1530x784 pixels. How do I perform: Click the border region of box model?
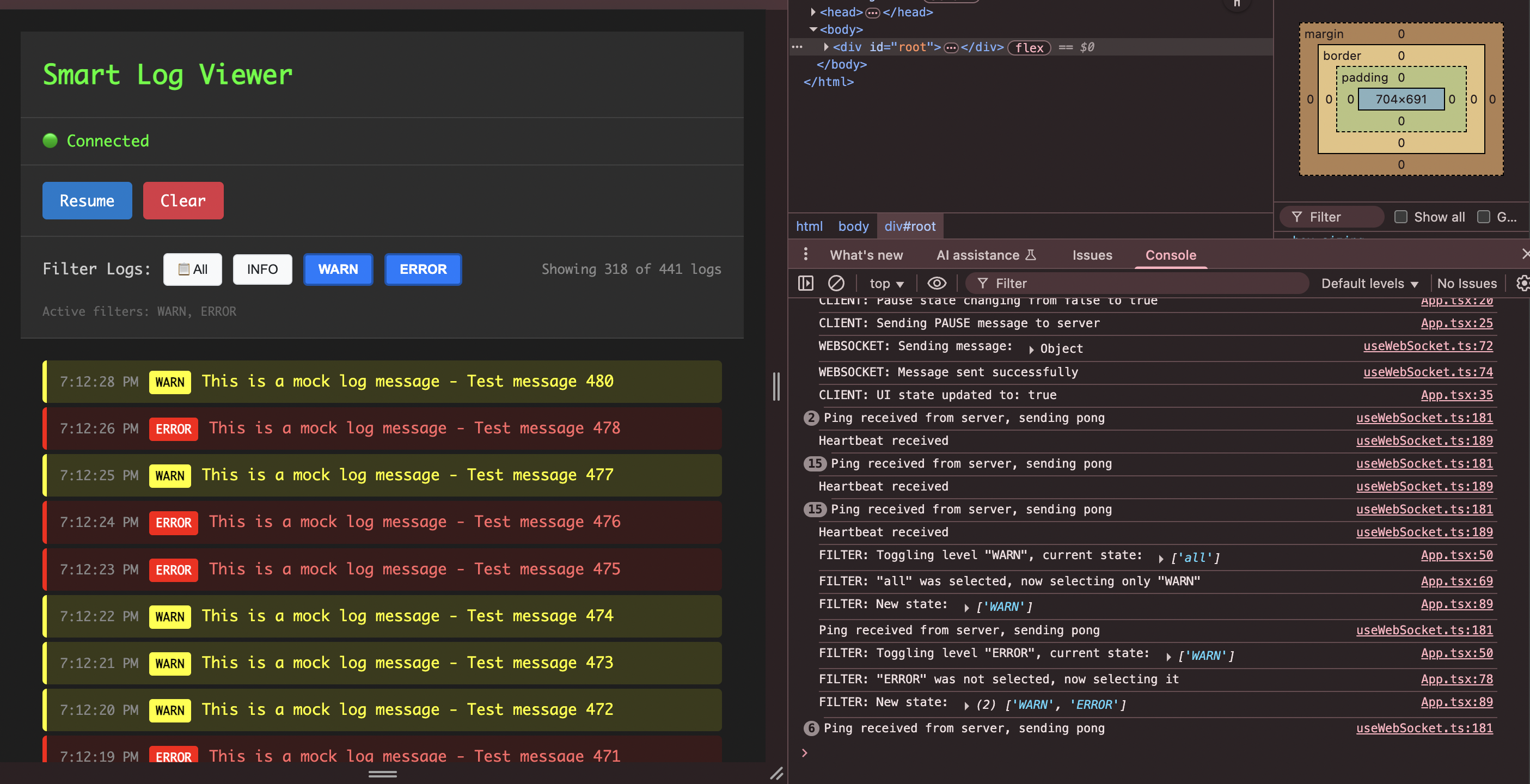pyautogui.click(x=1342, y=56)
